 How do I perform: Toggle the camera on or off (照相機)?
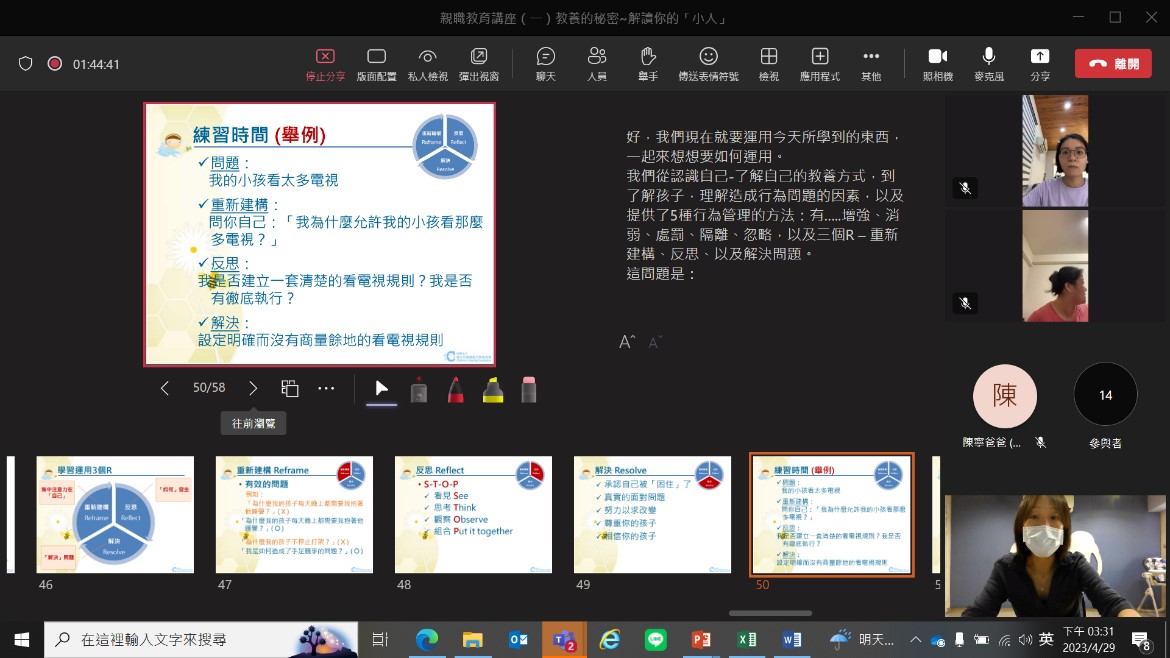click(x=937, y=63)
